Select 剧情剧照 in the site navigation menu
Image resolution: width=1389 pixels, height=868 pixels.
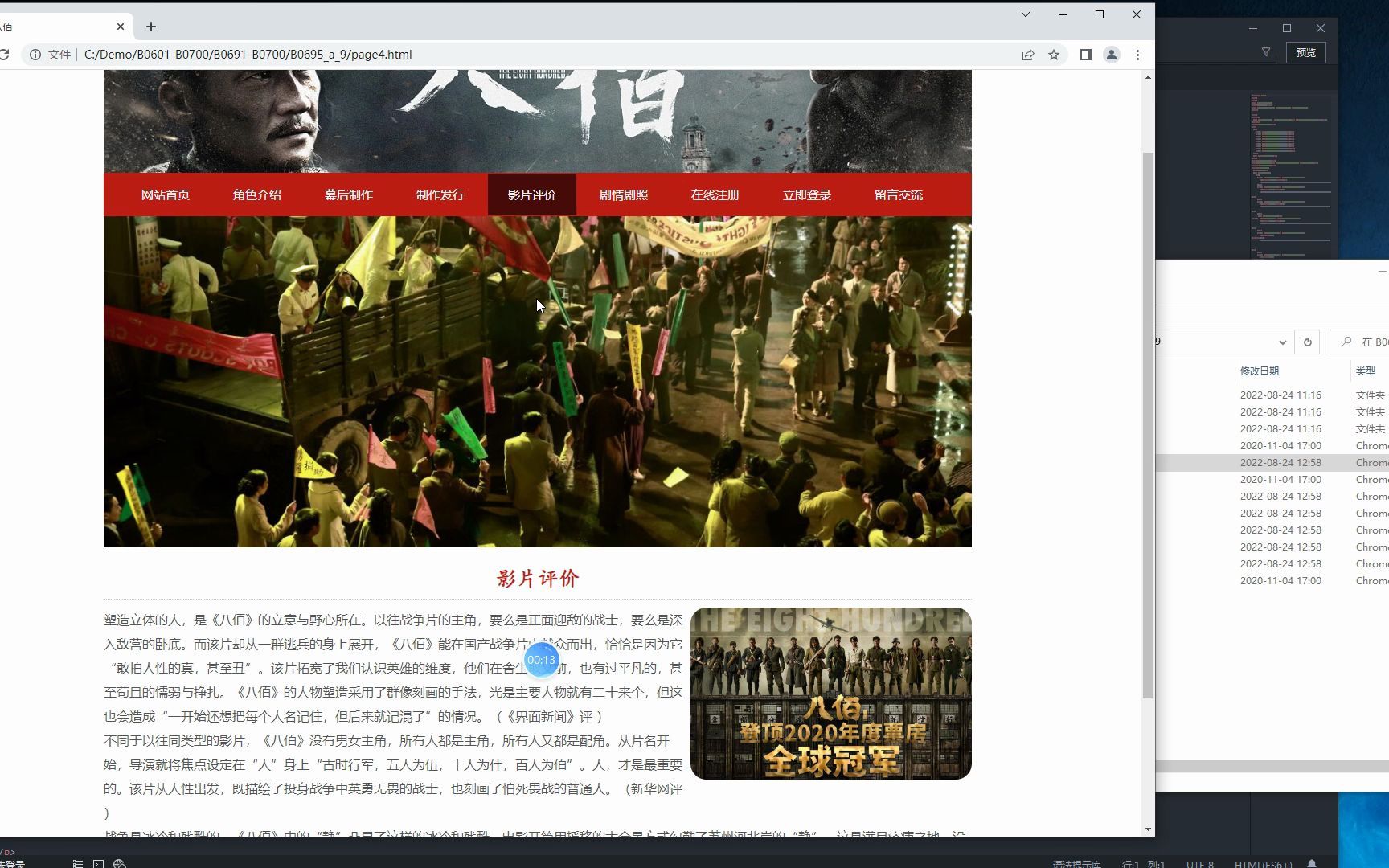pyautogui.click(x=624, y=194)
